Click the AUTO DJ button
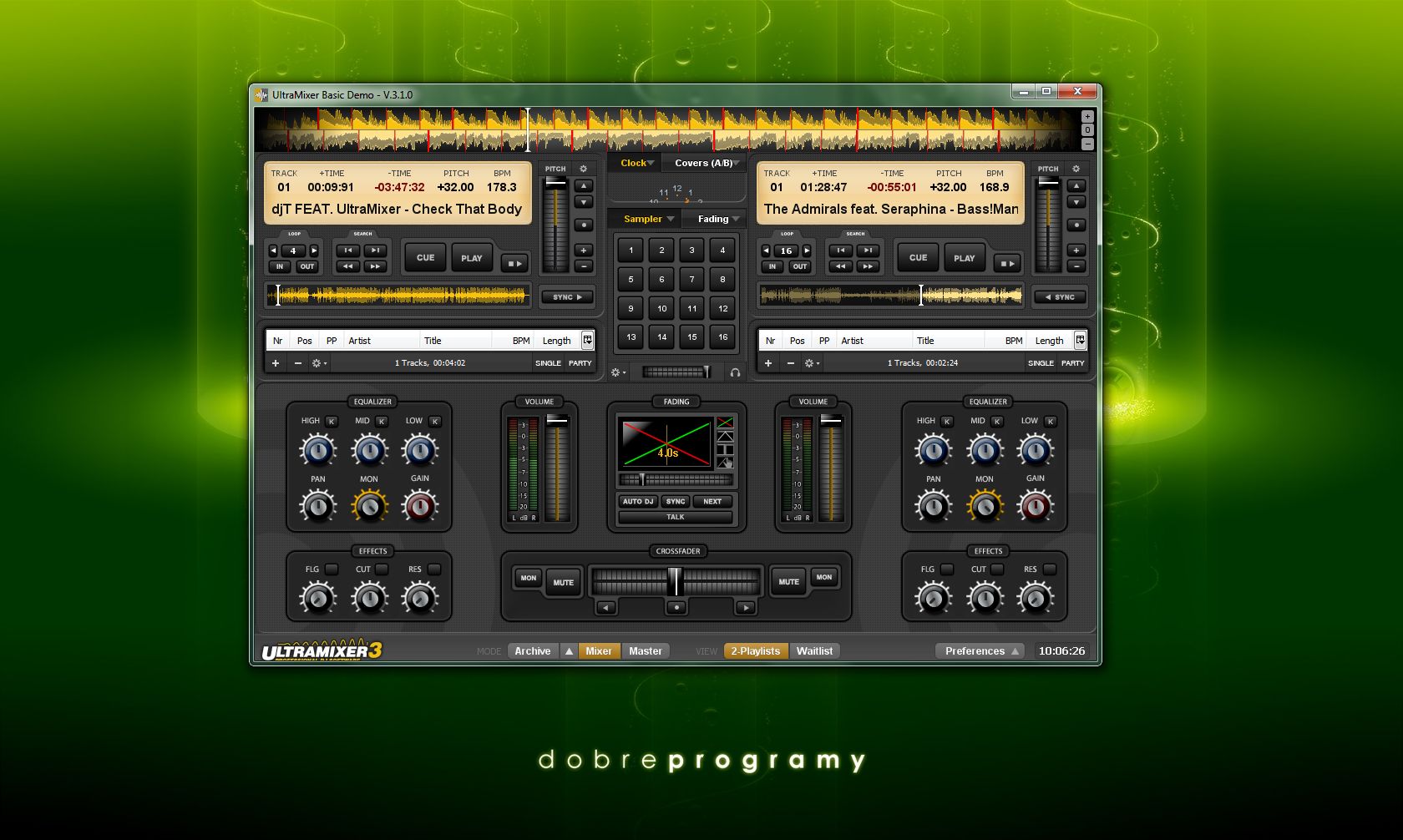 pyautogui.click(x=638, y=501)
